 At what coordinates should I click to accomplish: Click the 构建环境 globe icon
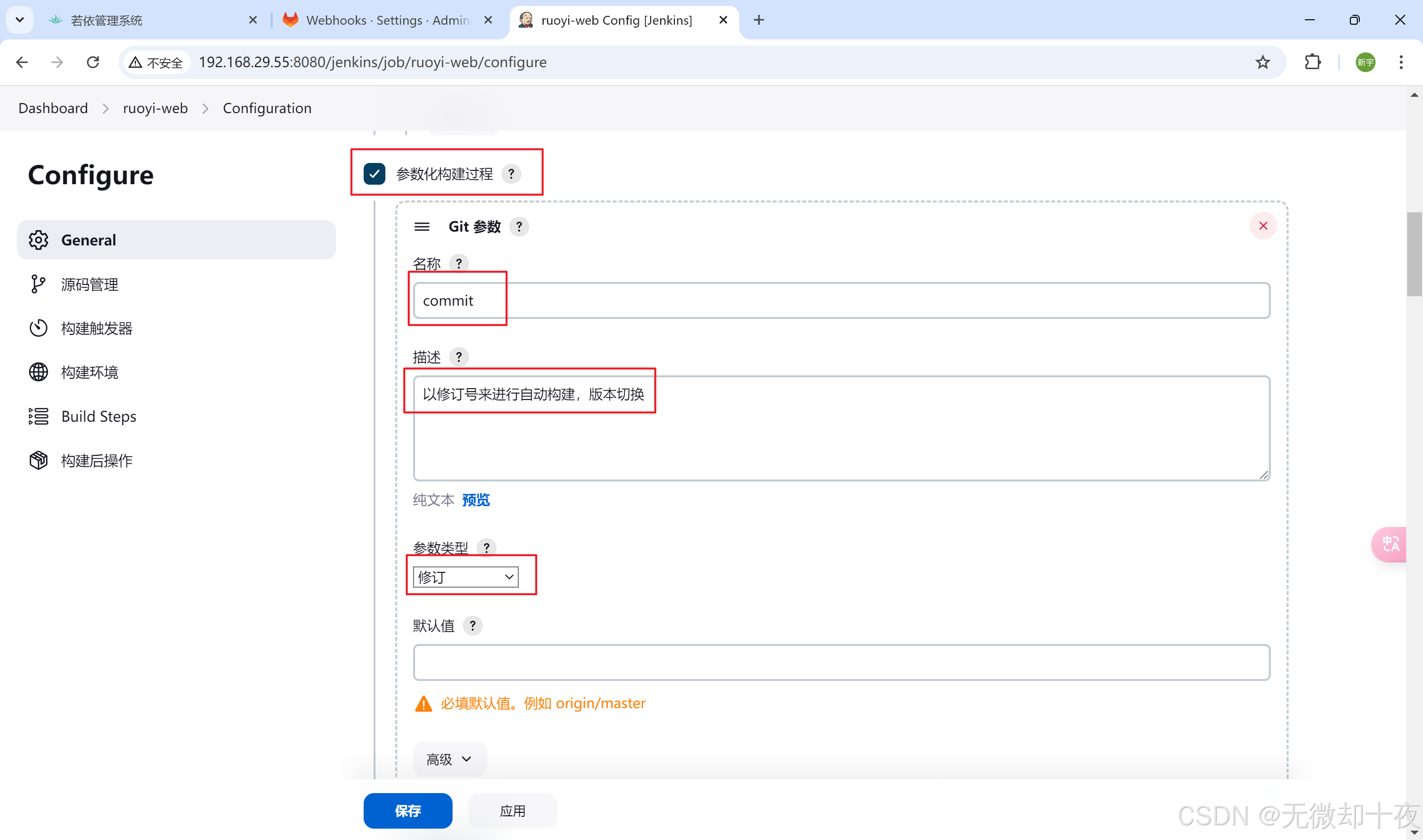[x=39, y=372]
